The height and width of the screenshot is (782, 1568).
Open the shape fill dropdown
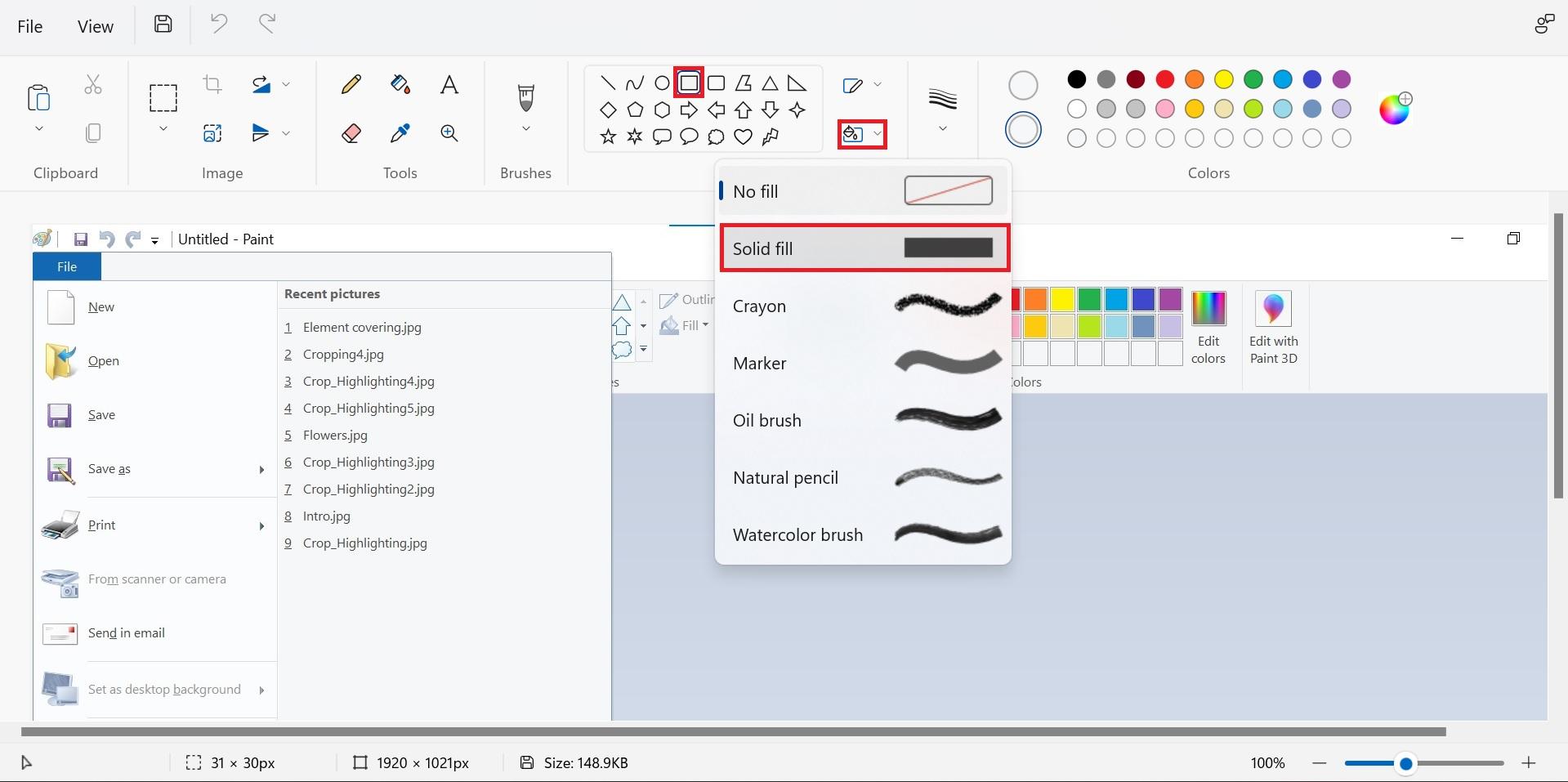(862, 134)
